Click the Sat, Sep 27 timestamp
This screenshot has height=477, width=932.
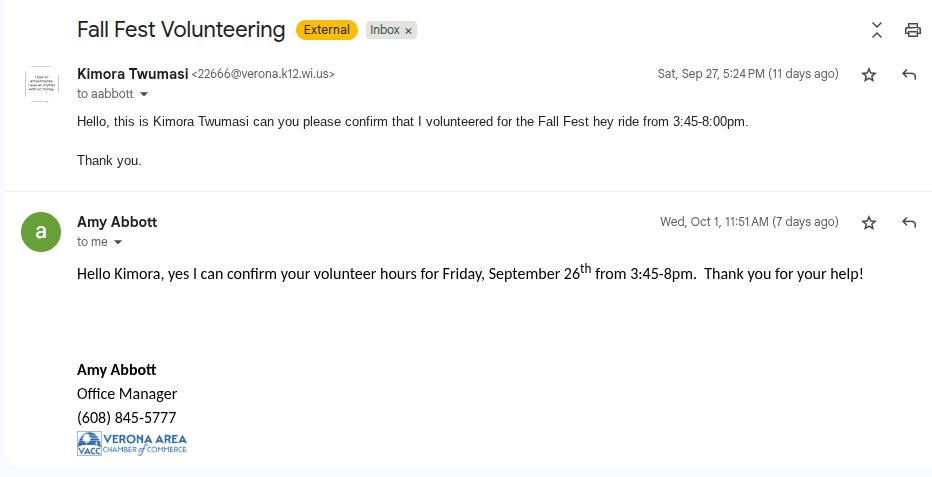click(747, 74)
